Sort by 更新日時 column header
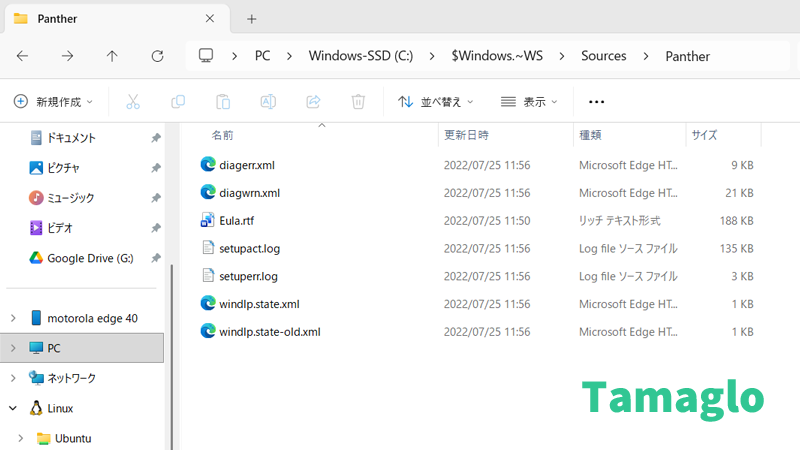The image size is (800, 450). (467, 135)
